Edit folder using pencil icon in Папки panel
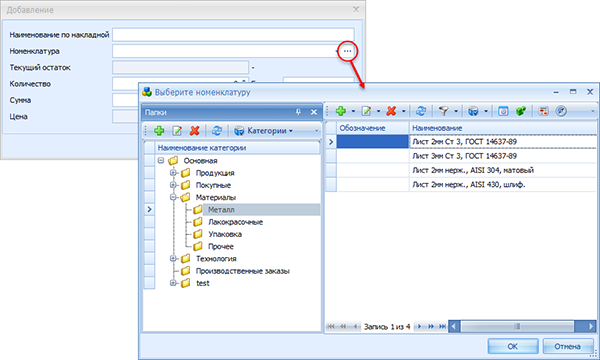This screenshot has height=360, width=600. point(177,131)
